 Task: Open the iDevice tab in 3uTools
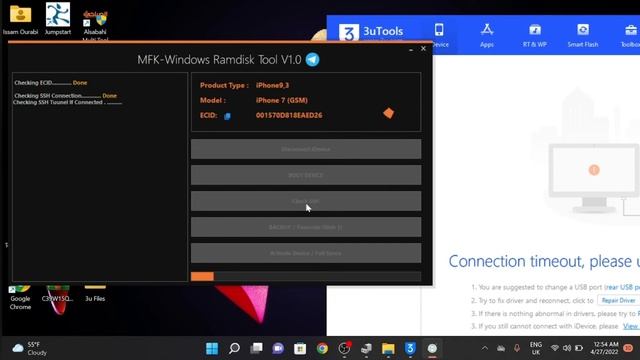440,35
